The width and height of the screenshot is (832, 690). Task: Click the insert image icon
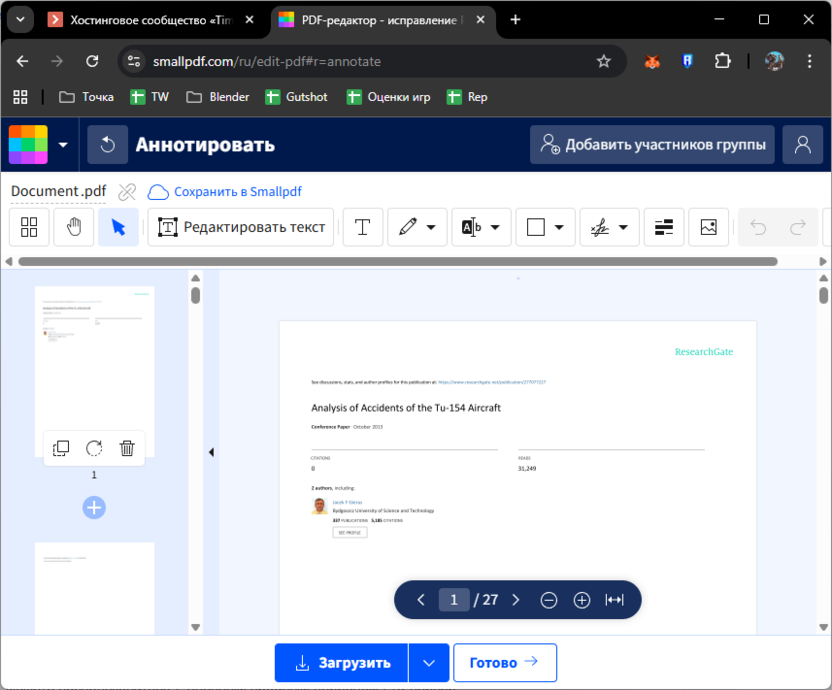pos(708,227)
